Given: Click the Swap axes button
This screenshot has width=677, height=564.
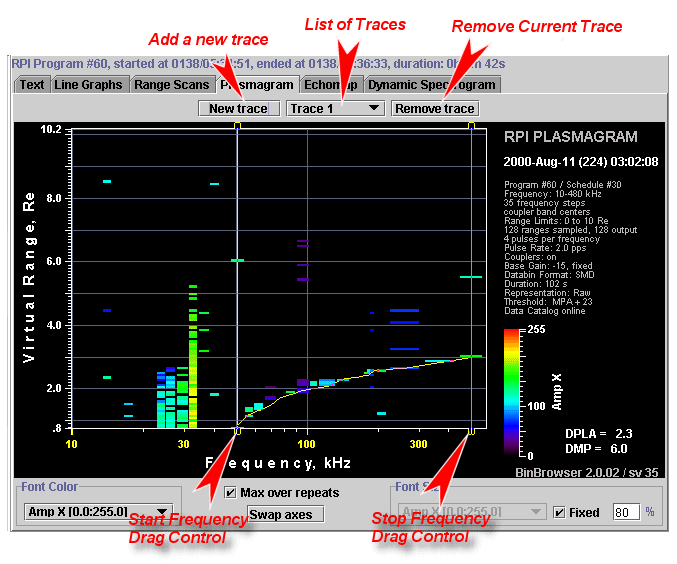Looking at the screenshot, I should pos(286,515).
